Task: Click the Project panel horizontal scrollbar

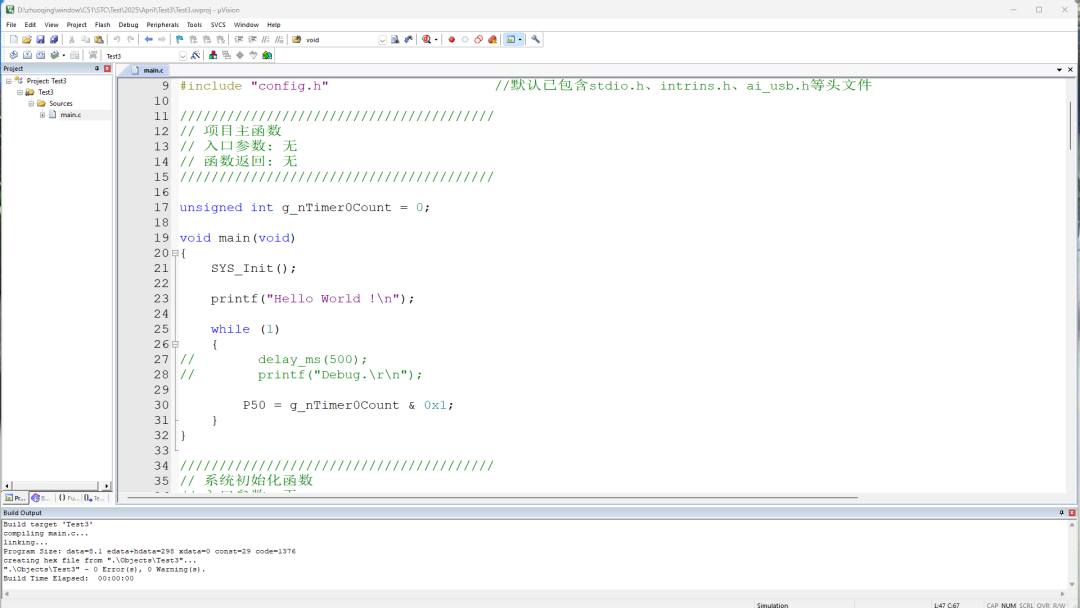Action: click(56, 486)
